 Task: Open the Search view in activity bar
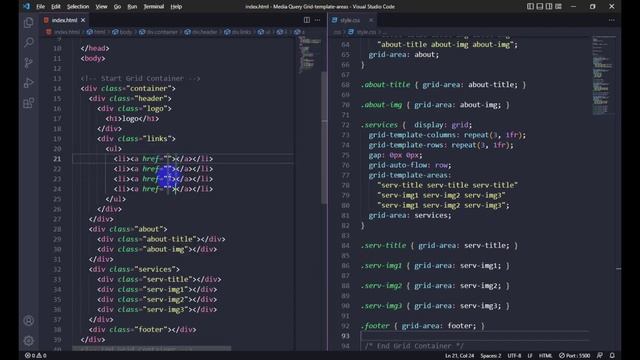(29, 42)
